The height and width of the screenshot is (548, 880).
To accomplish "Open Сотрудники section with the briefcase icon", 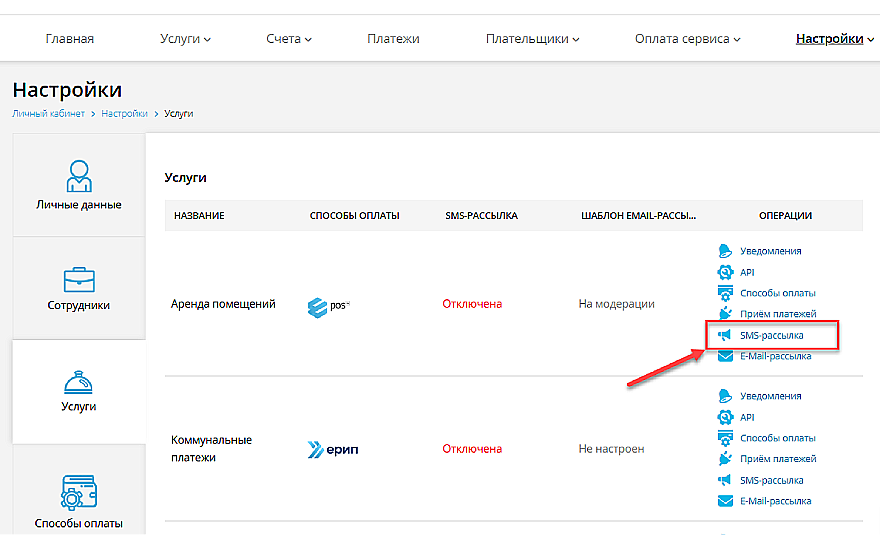I will coord(79,288).
